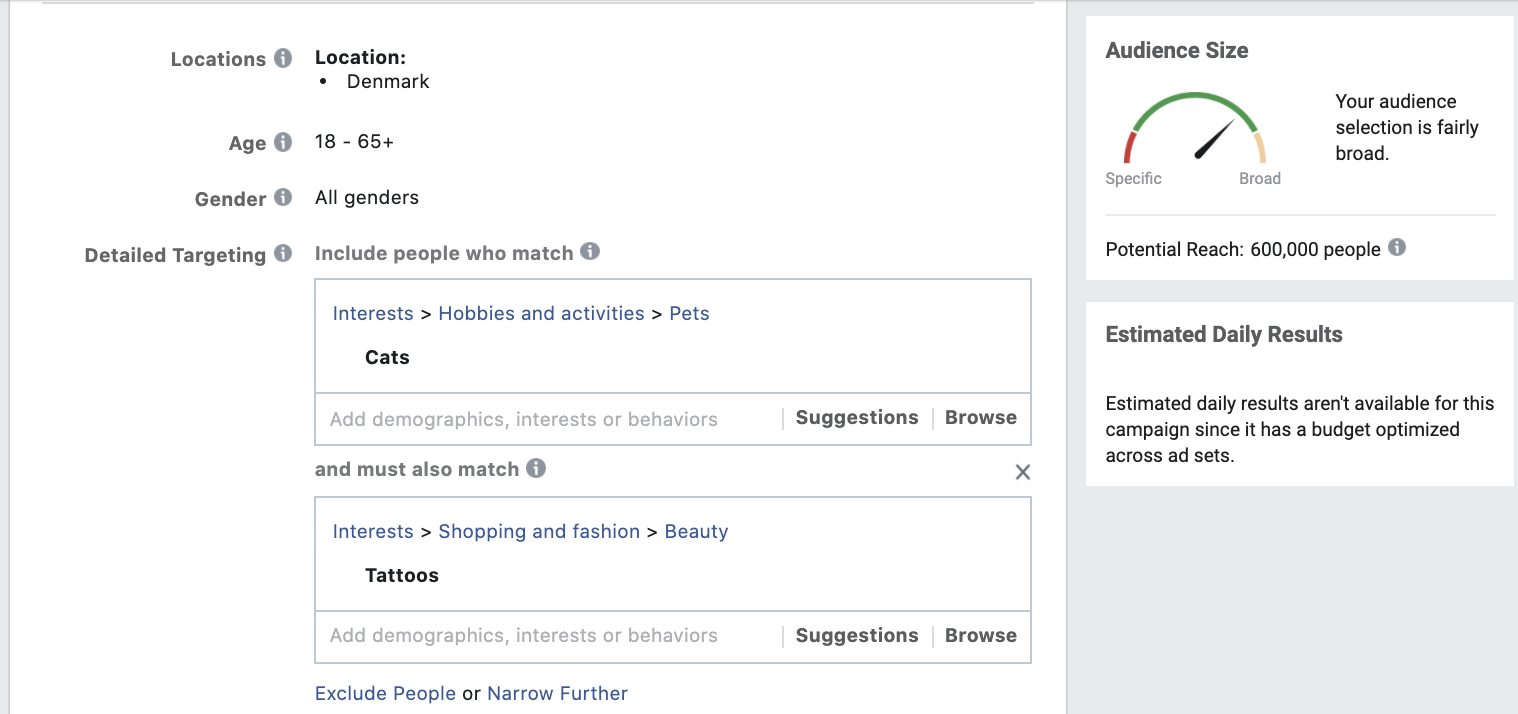Viewport: 1518px width, 714px height.
Task: Browse categories in the first targeting box
Action: coord(980,418)
